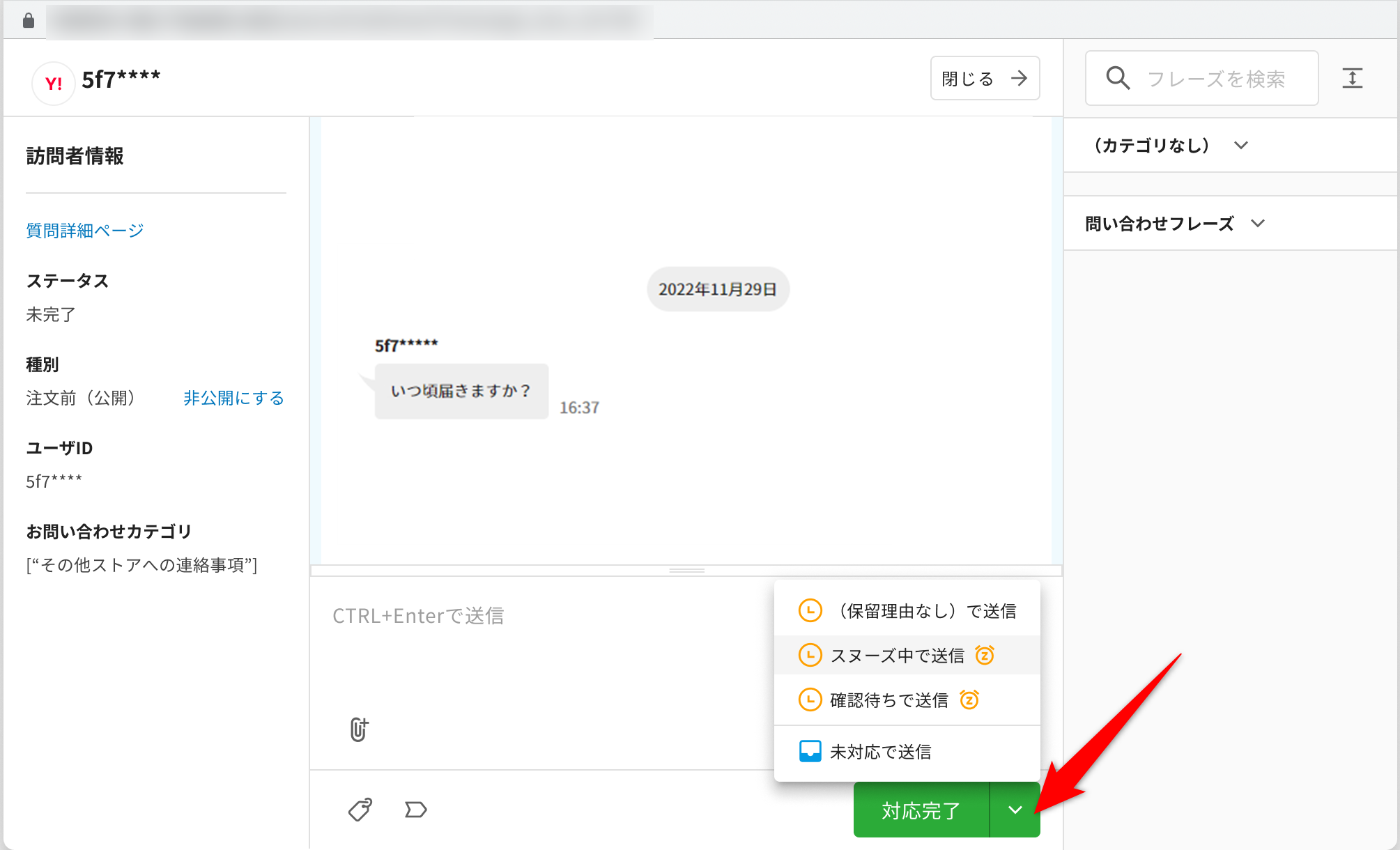
Task: Click the search magnifier icon
Action: coord(1118,78)
